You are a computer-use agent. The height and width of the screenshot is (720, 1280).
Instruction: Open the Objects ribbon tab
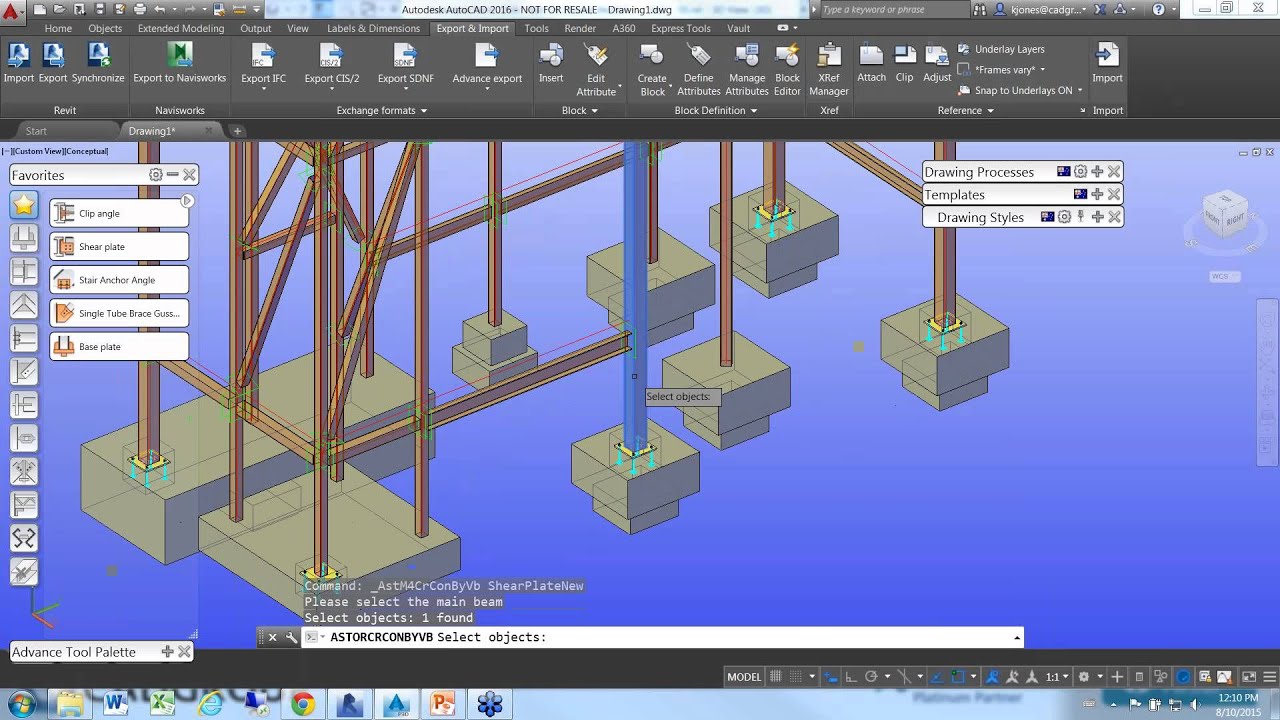(x=105, y=28)
